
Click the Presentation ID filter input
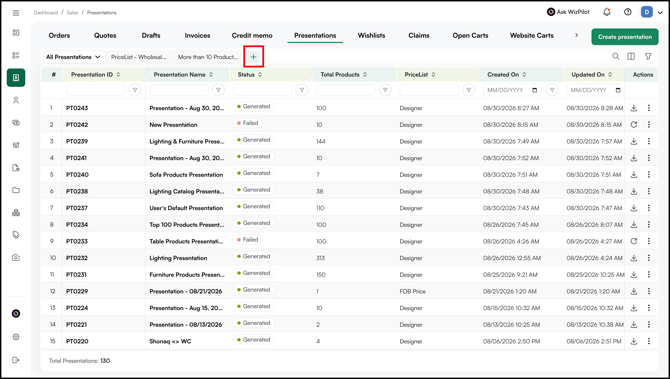96,90
